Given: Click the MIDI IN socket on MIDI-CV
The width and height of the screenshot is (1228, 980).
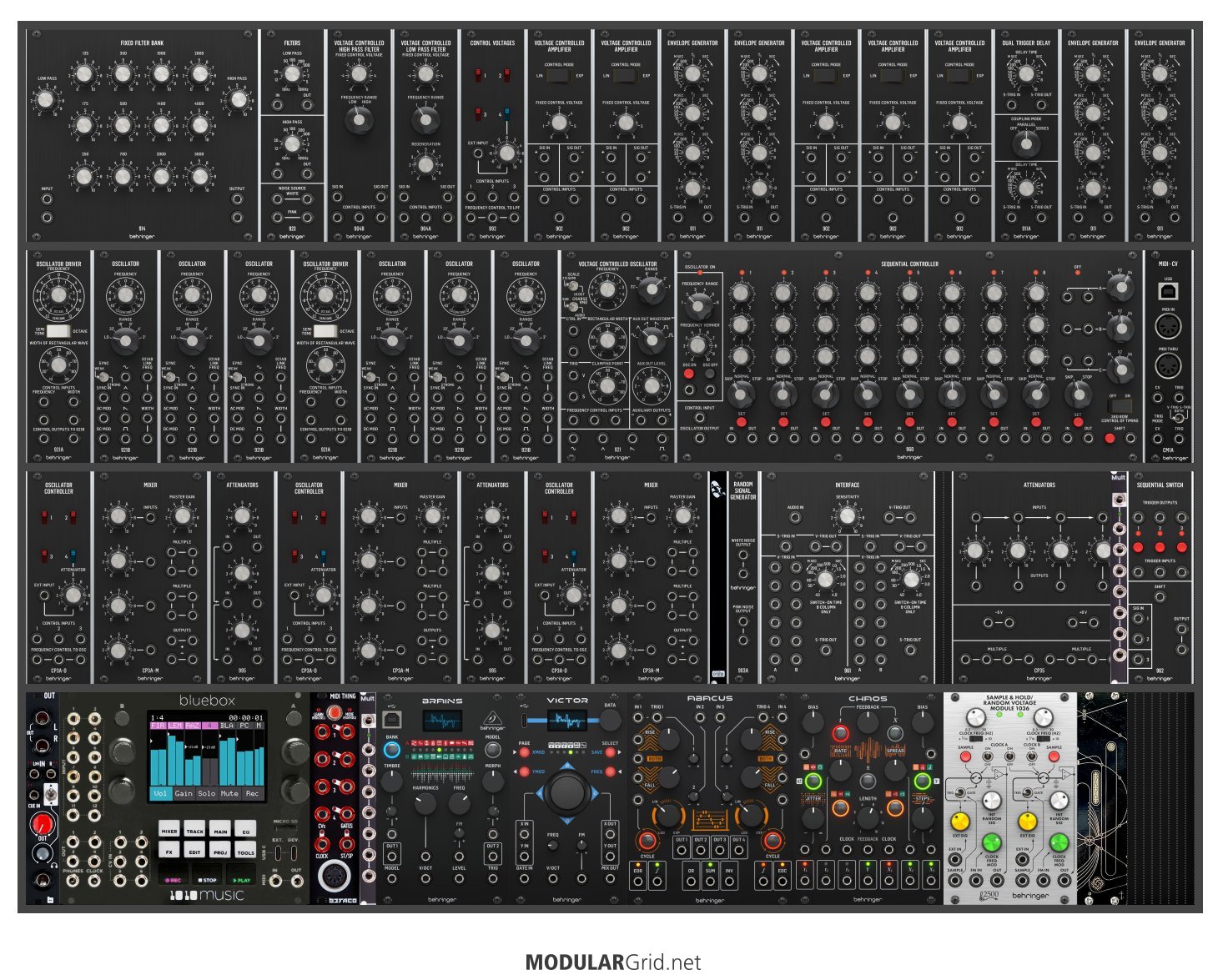Looking at the screenshot, I should tap(1168, 327).
